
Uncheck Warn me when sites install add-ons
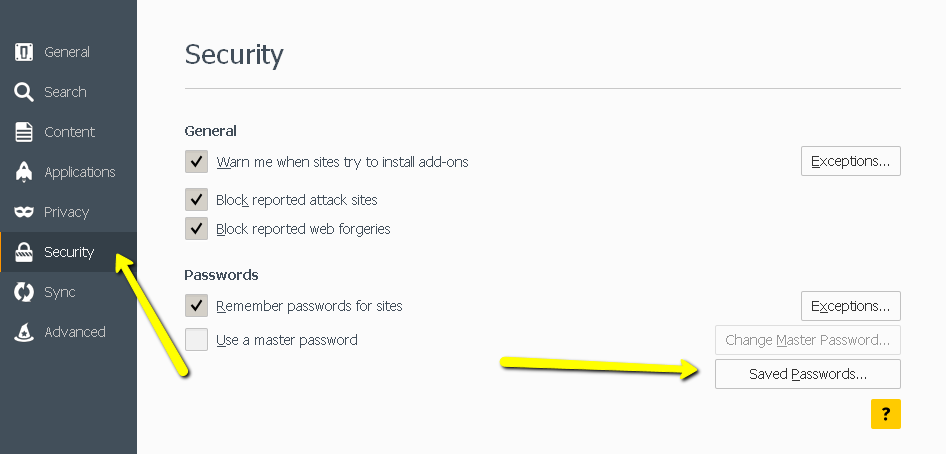196,161
